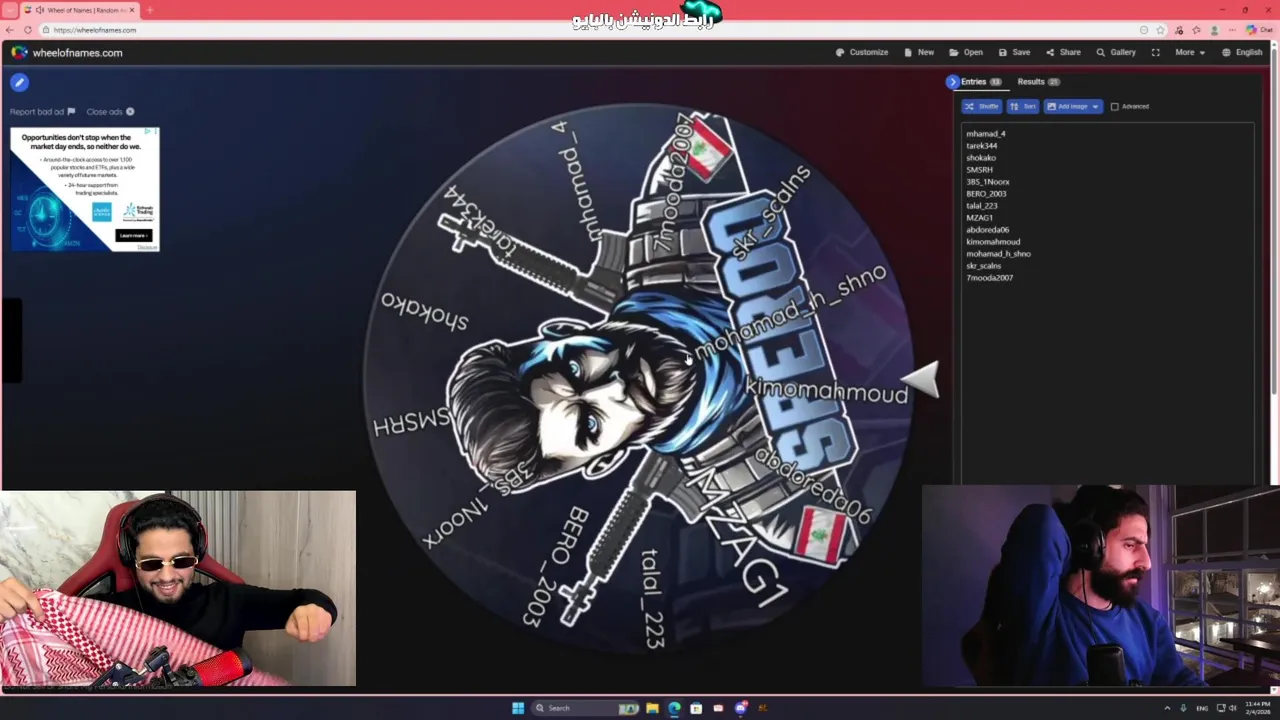
Task: Click the entry 3BS_1Noorx in the list
Action: [x=988, y=182]
